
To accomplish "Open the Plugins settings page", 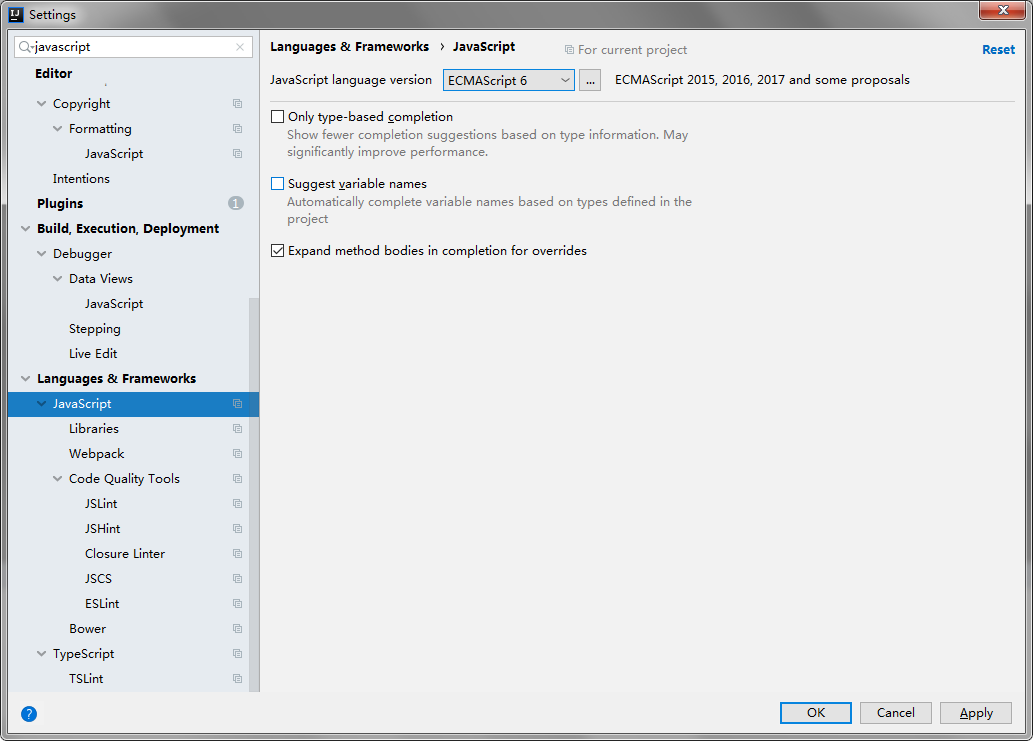I will pos(60,204).
